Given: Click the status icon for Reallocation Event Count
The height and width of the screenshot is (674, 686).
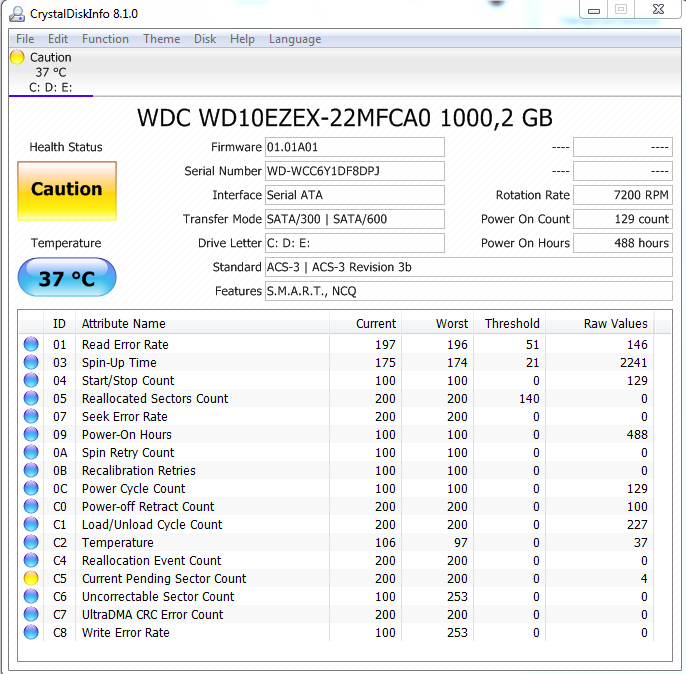Looking at the screenshot, I should (31, 560).
